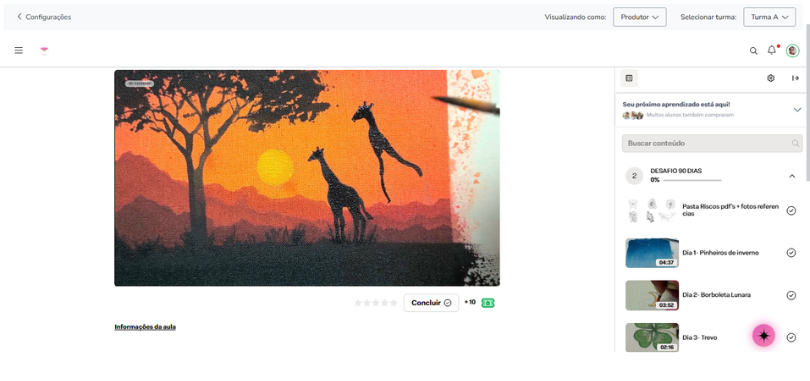
Task: Toggle the content list panel icon
Action: tap(629, 78)
